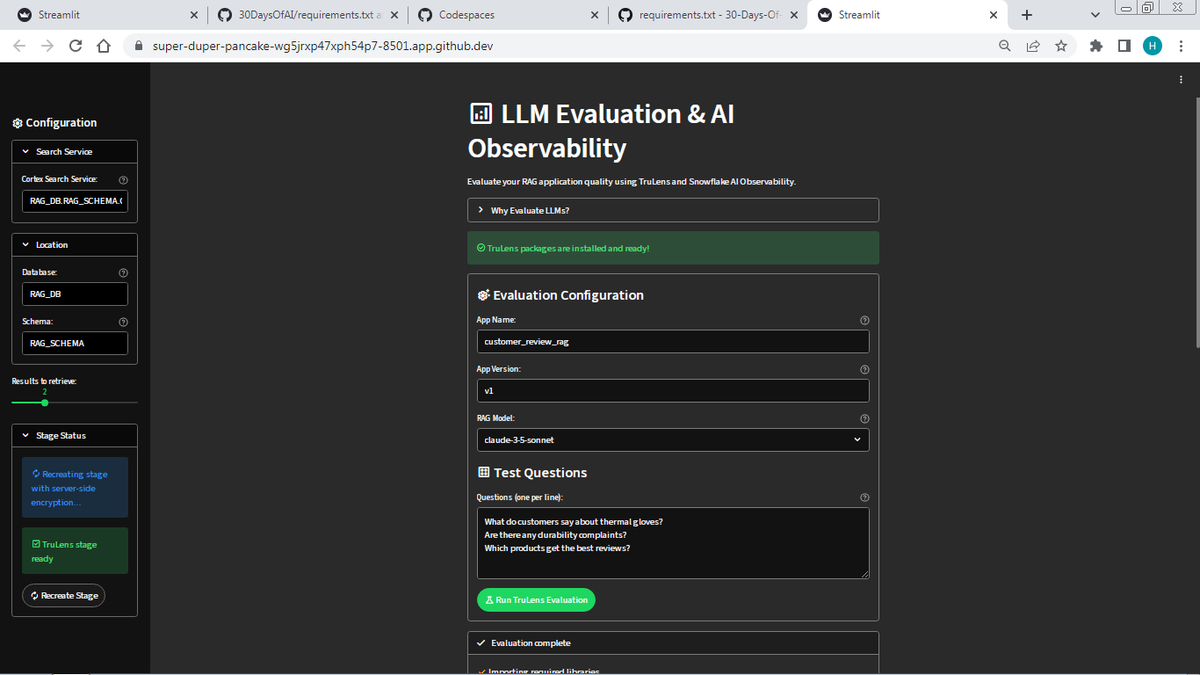Show help for Questions field
The width and height of the screenshot is (1200, 675).
864,497
